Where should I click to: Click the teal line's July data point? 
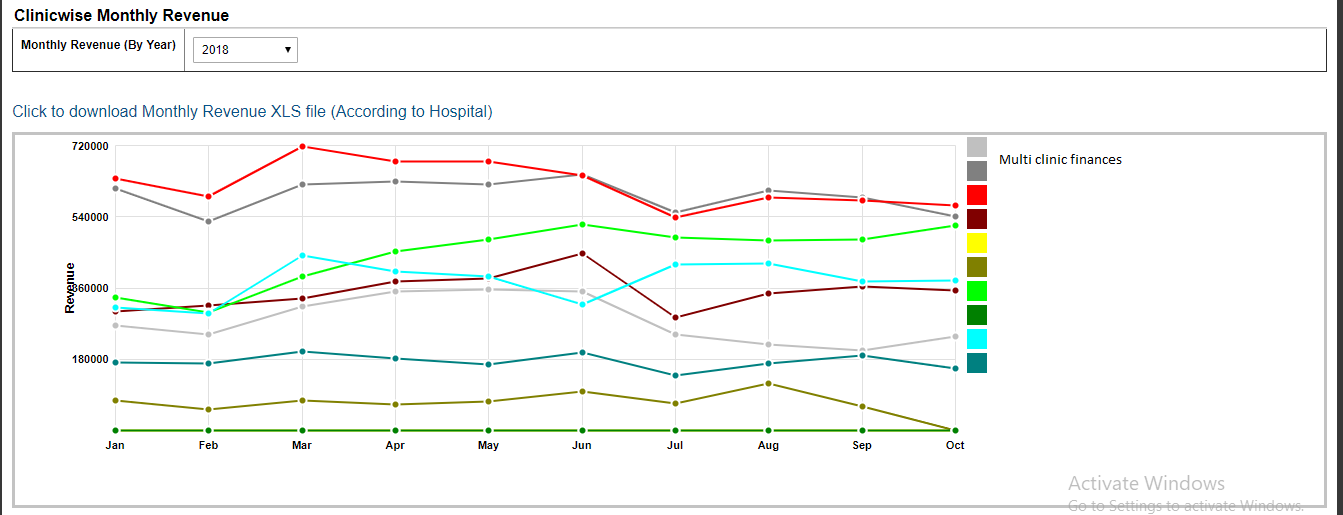(675, 376)
